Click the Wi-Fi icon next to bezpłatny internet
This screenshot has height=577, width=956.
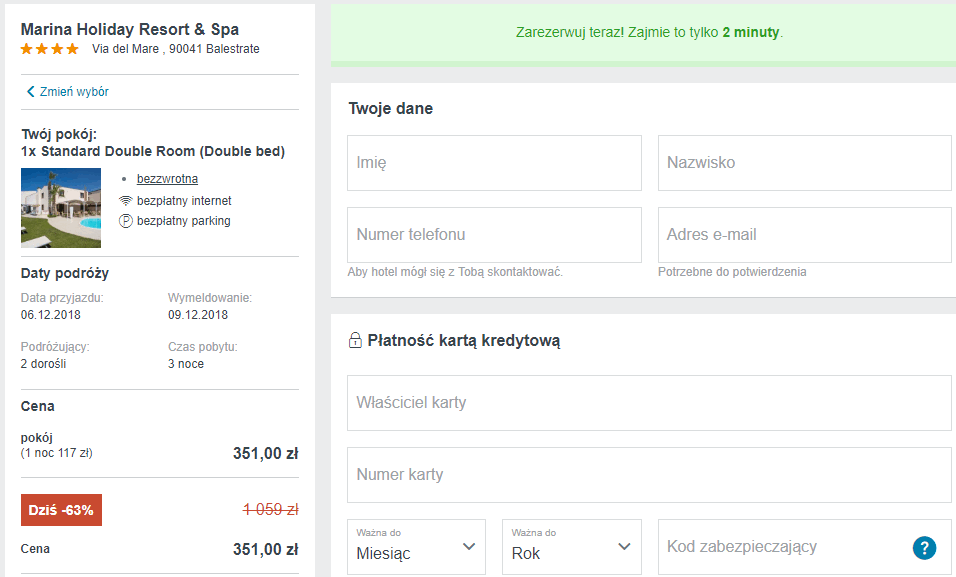tap(126, 201)
